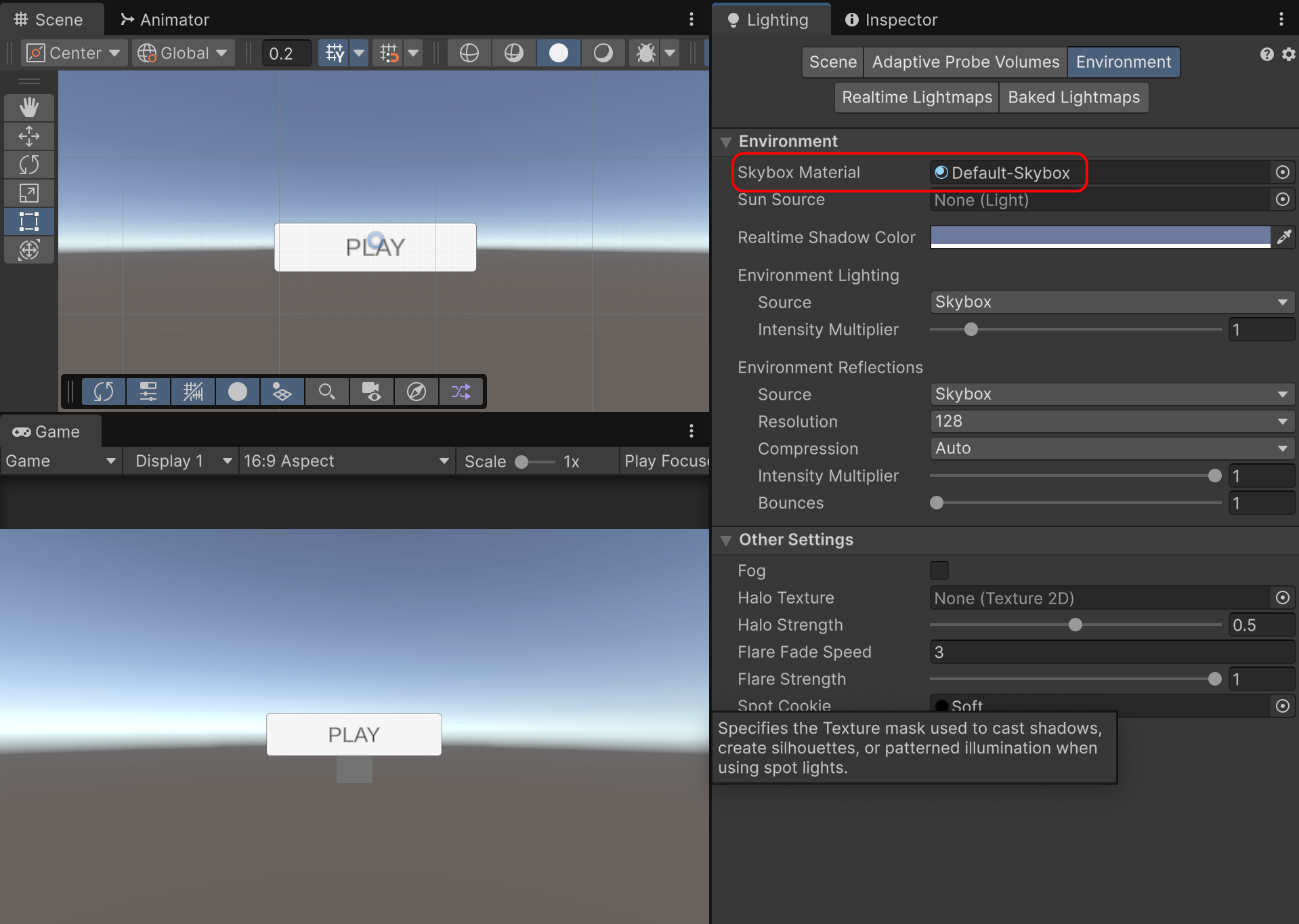Click the compass navigation overlay icon

pos(417,392)
